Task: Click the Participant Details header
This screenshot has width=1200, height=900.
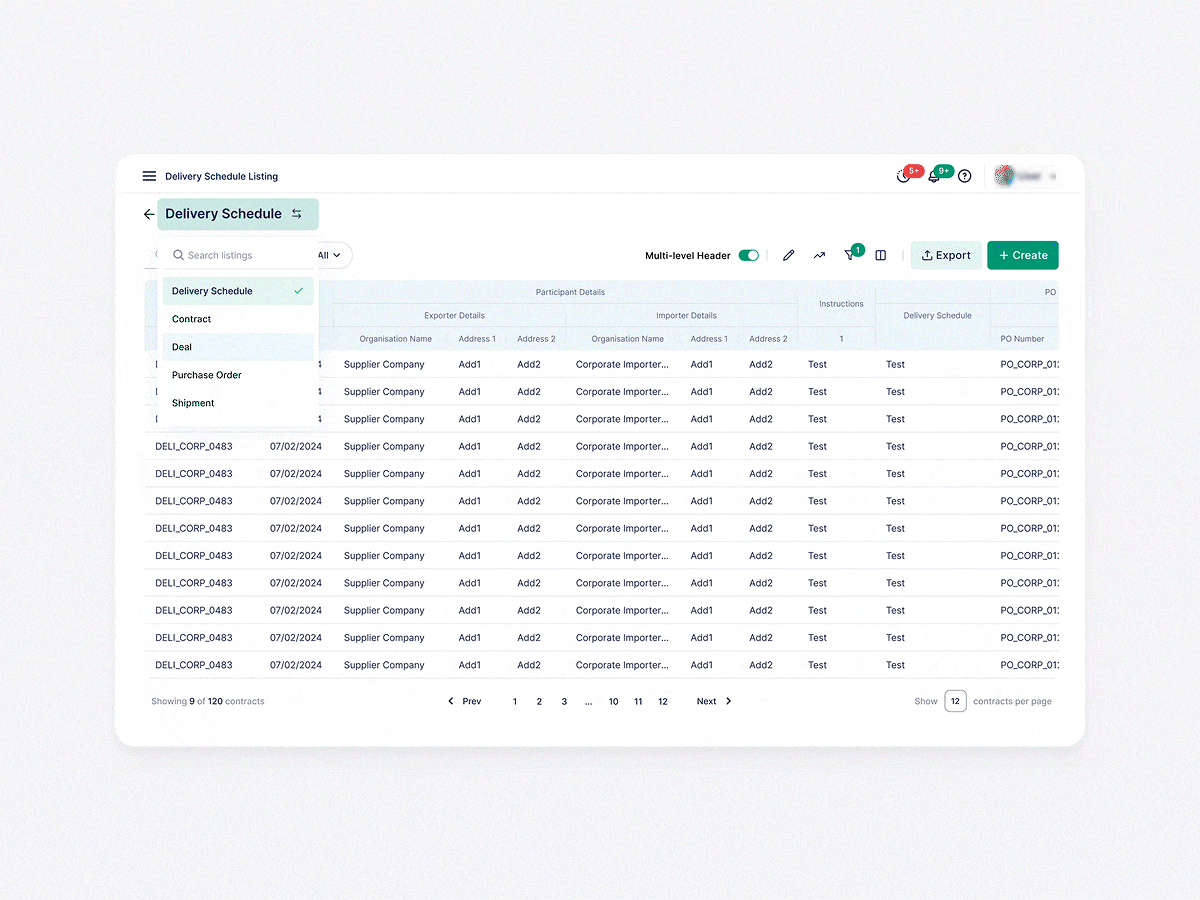Action: point(570,292)
